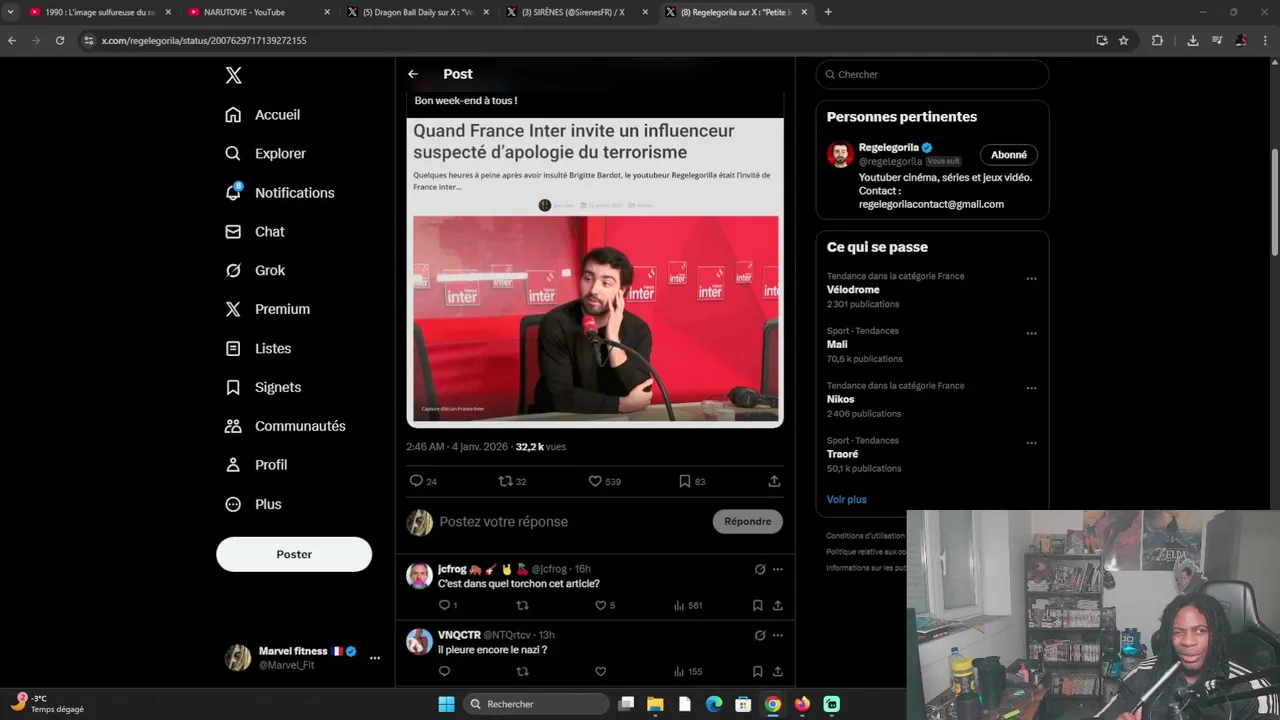Open options for Nikos trend
Viewport: 1280px width, 720px height.
click(x=1031, y=388)
